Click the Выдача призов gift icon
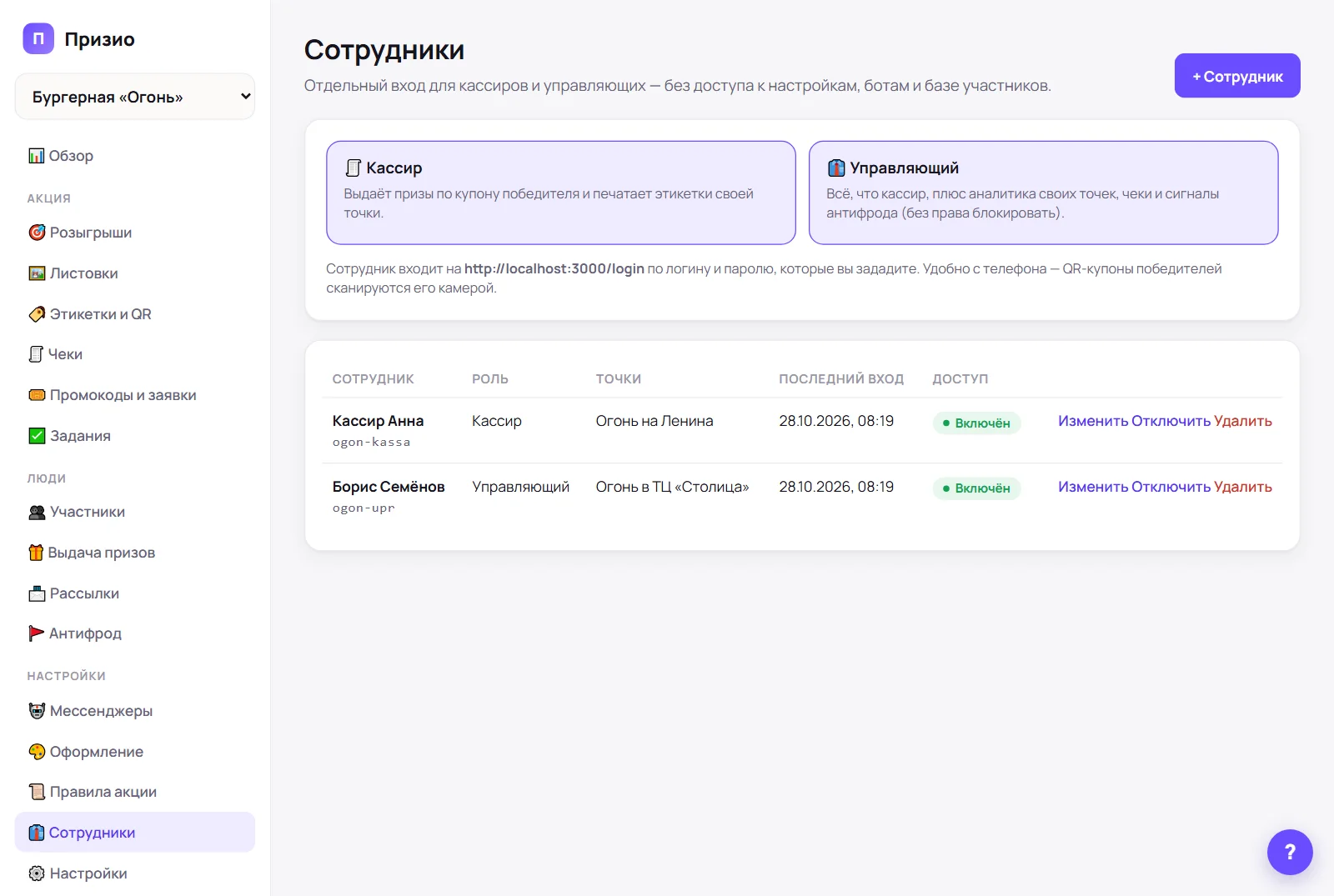The height and width of the screenshot is (896, 1334). (36, 553)
